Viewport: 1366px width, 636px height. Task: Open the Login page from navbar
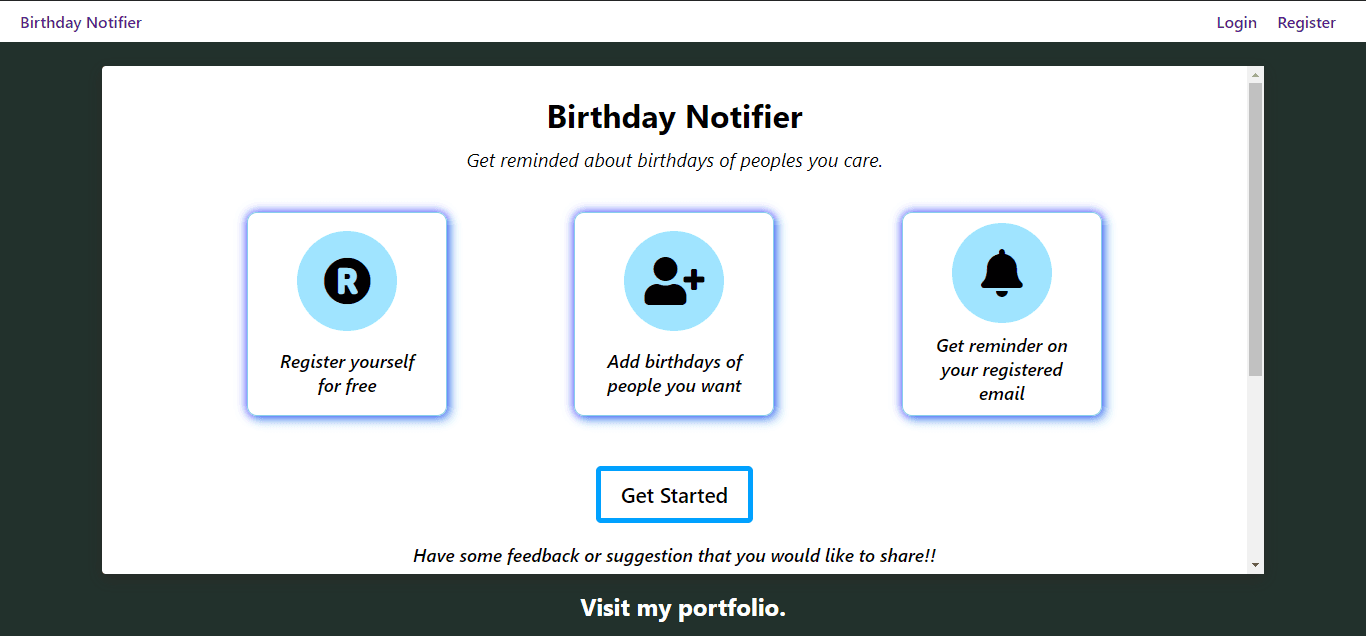point(1236,23)
